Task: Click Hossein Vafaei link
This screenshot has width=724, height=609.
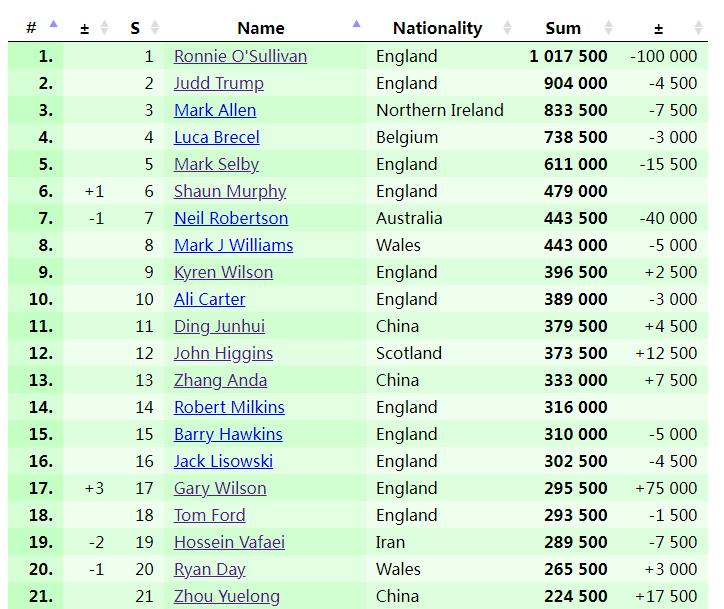Action: (x=229, y=542)
